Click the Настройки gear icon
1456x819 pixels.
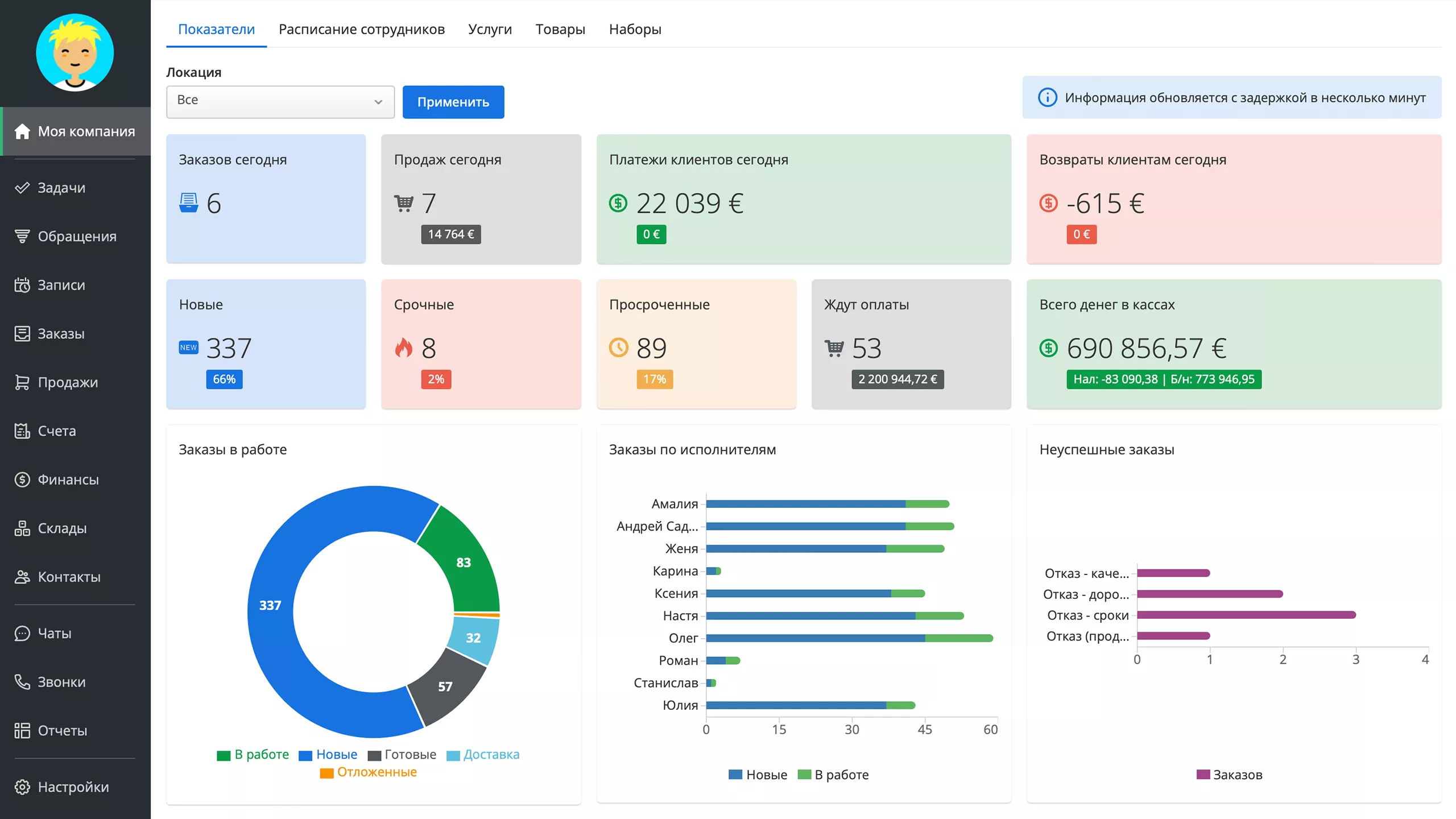(22, 787)
